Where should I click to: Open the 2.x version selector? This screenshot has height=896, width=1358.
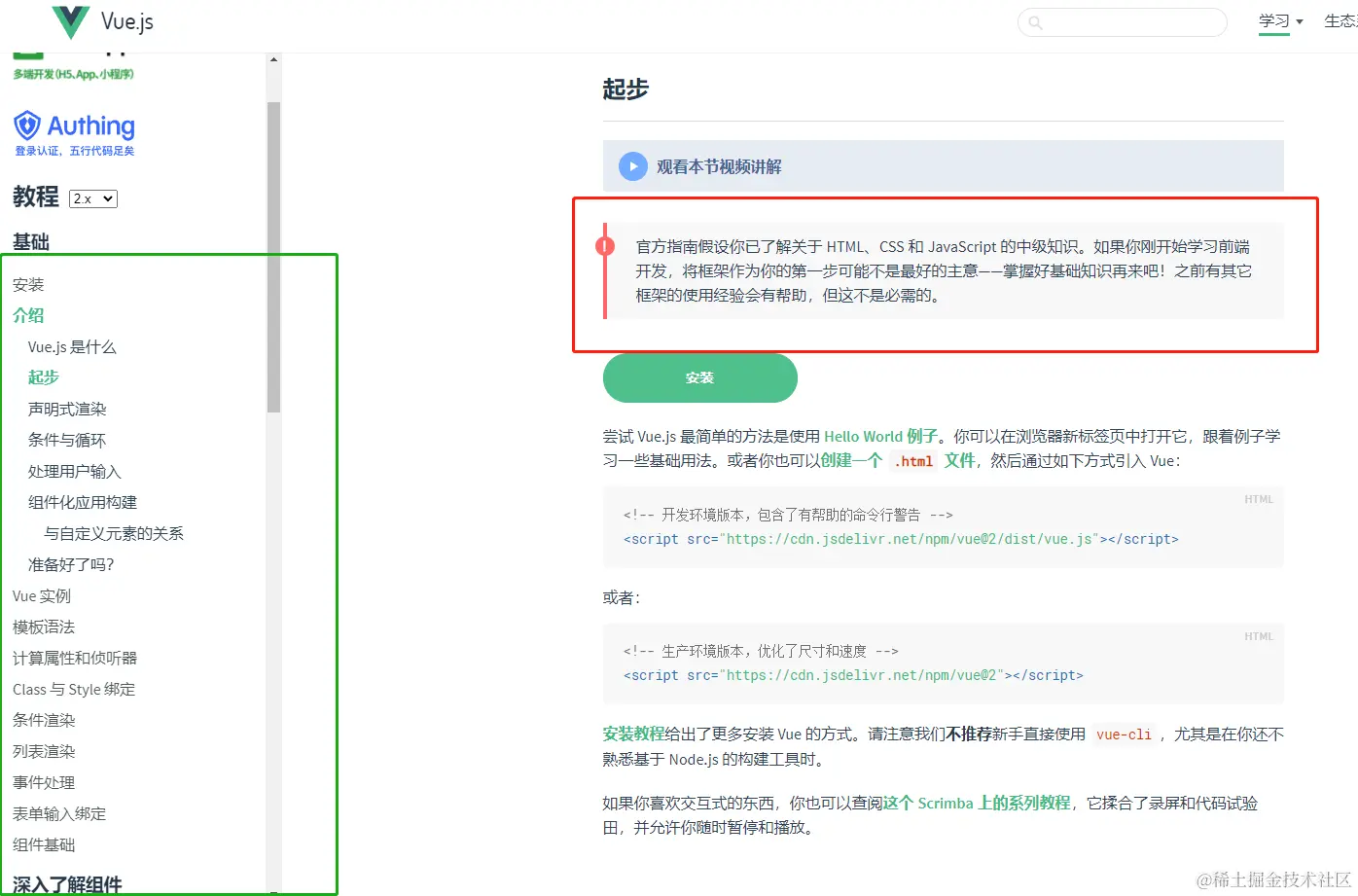(x=93, y=198)
